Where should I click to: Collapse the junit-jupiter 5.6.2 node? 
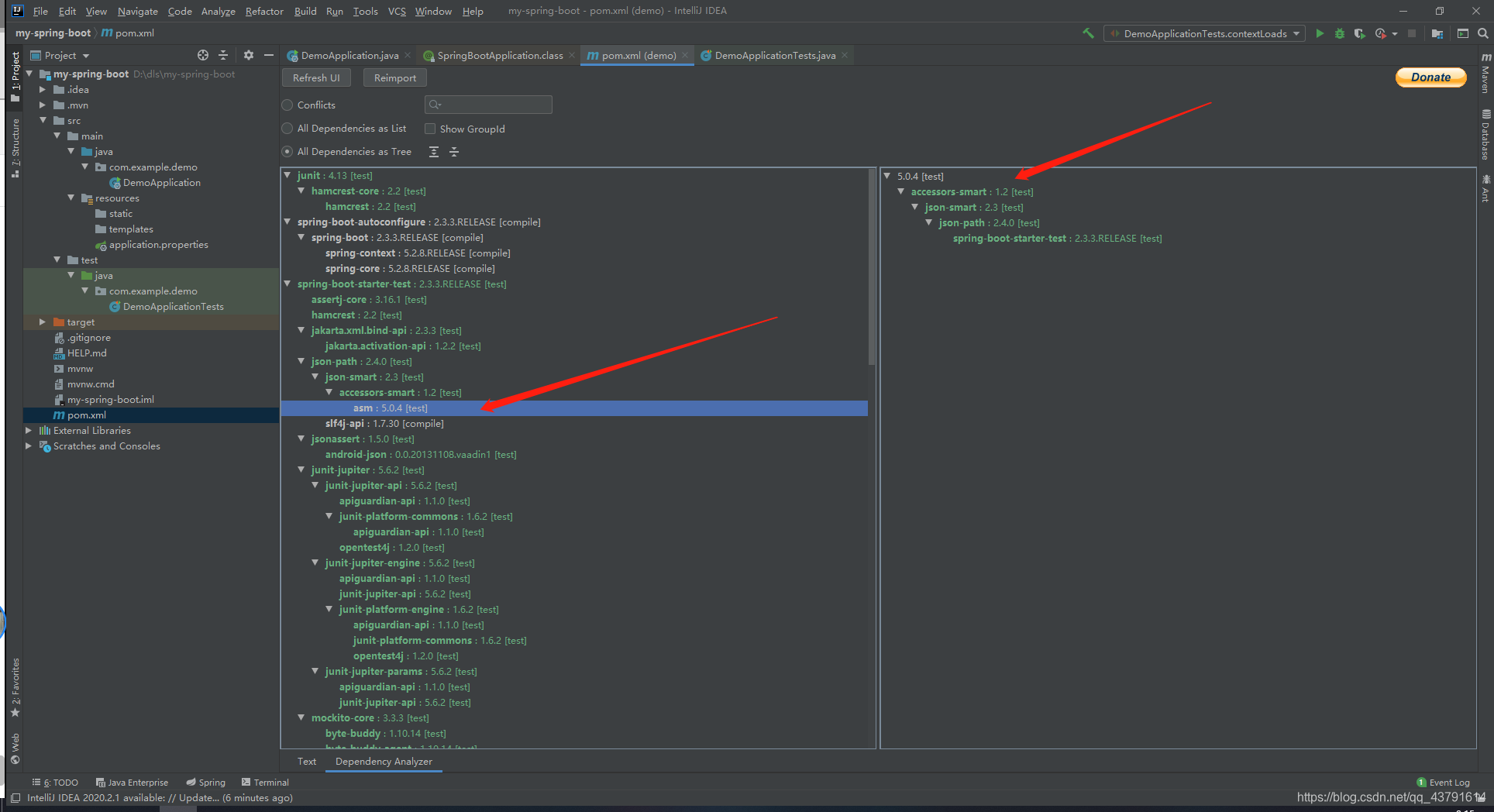pyautogui.click(x=301, y=470)
